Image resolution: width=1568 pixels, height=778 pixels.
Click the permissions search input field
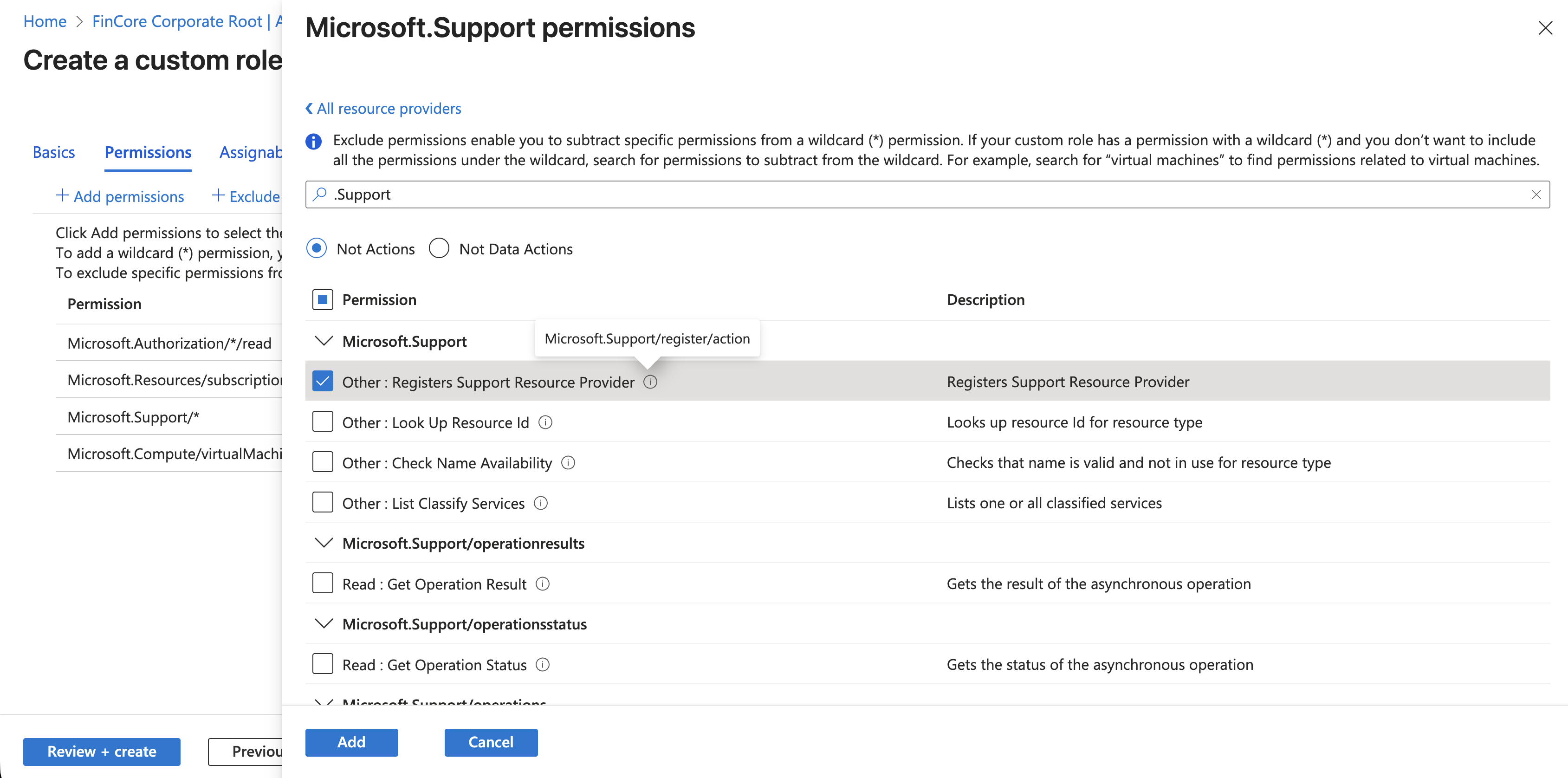coord(913,195)
